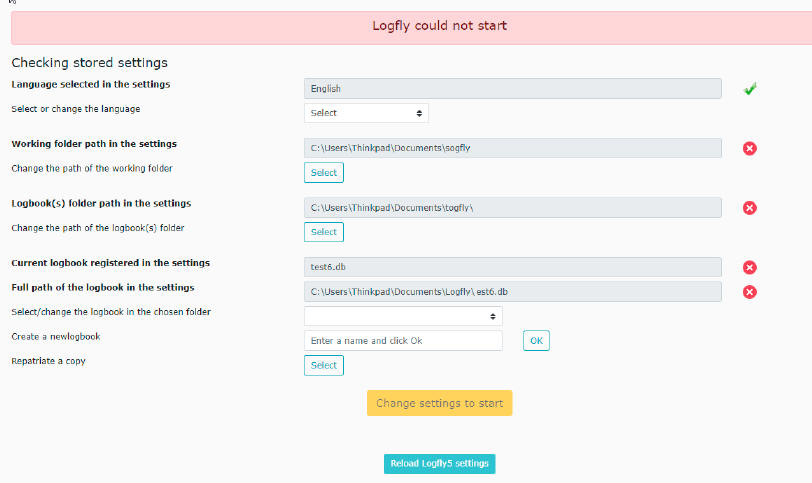Click Select to repatriate a copy
The image size is (812, 483).
324,365
